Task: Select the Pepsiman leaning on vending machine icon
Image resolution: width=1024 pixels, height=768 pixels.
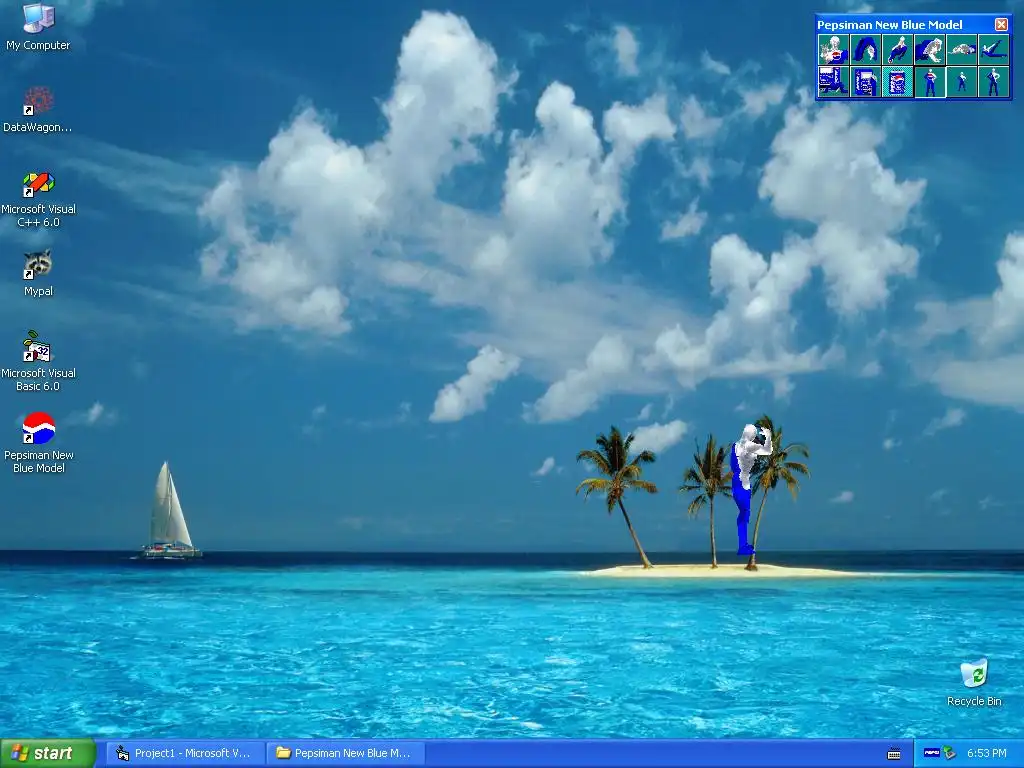Action: (x=866, y=82)
